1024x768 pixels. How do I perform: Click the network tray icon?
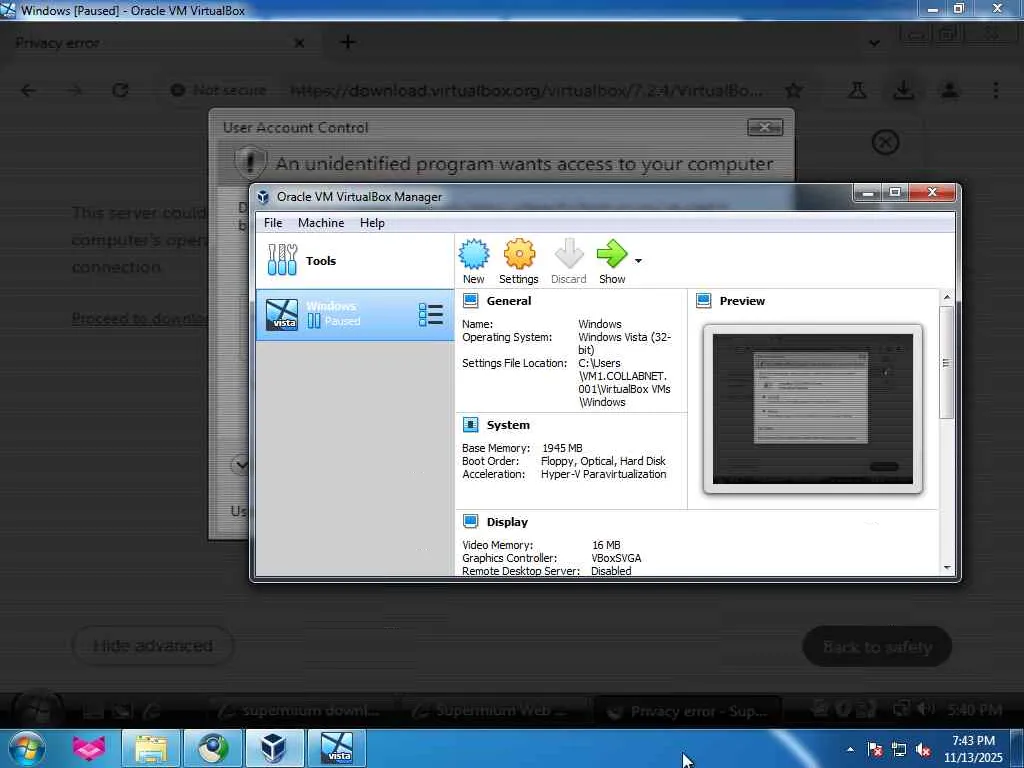(899, 749)
